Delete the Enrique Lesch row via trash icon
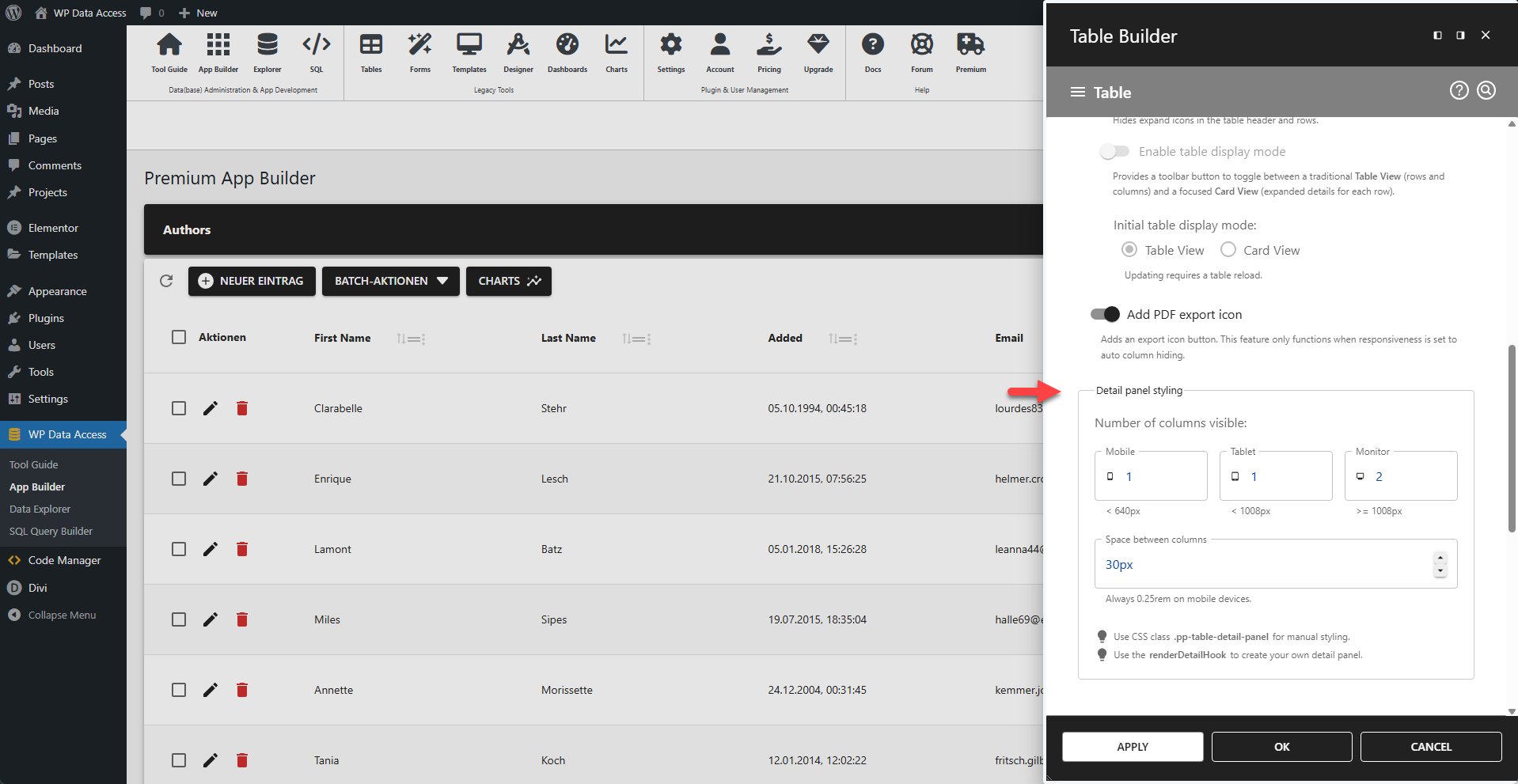Screen dimensions: 1518x784 coord(242,479)
